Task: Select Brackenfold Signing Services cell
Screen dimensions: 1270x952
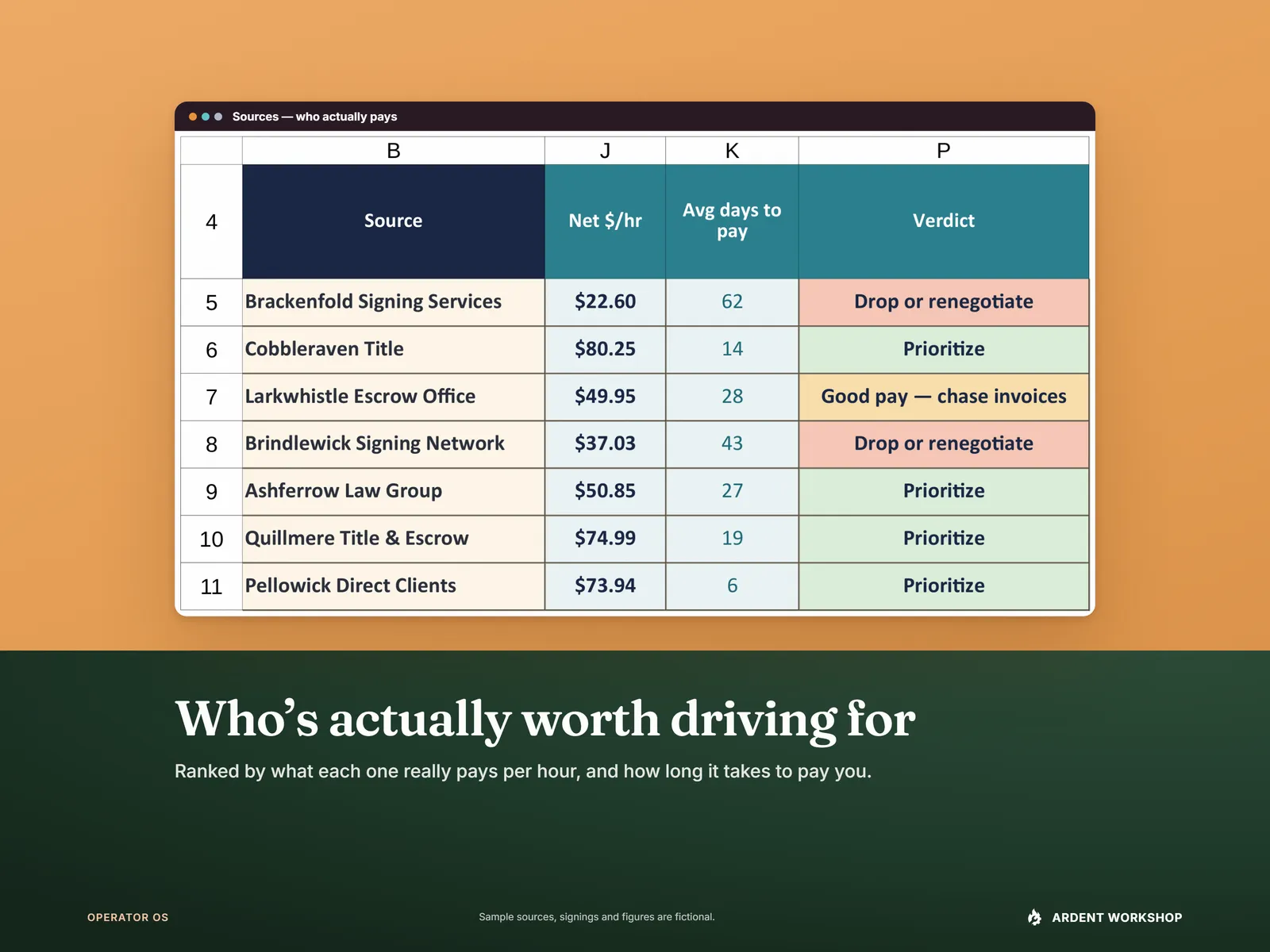Action: tap(394, 302)
